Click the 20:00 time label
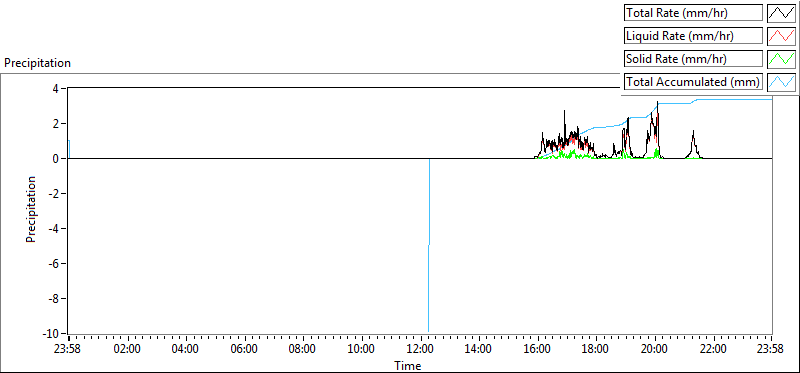The image size is (800, 373). 655,350
